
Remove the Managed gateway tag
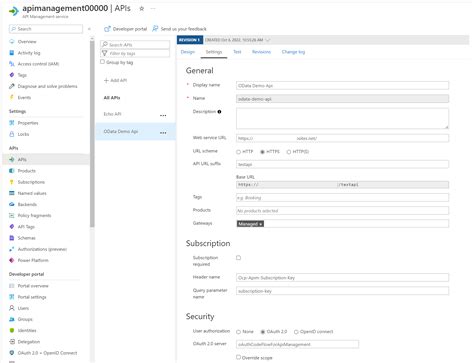261,224
